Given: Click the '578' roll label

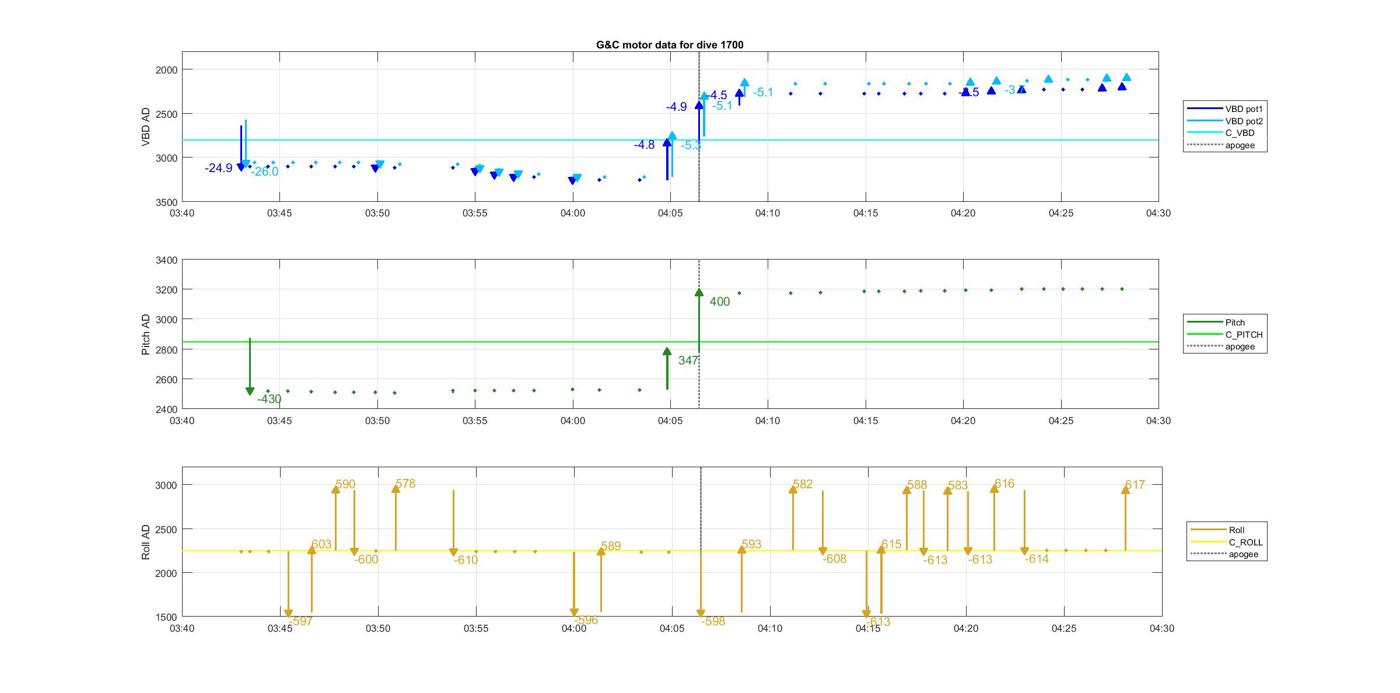Looking at the screenshot, I should tap(405, 484).
